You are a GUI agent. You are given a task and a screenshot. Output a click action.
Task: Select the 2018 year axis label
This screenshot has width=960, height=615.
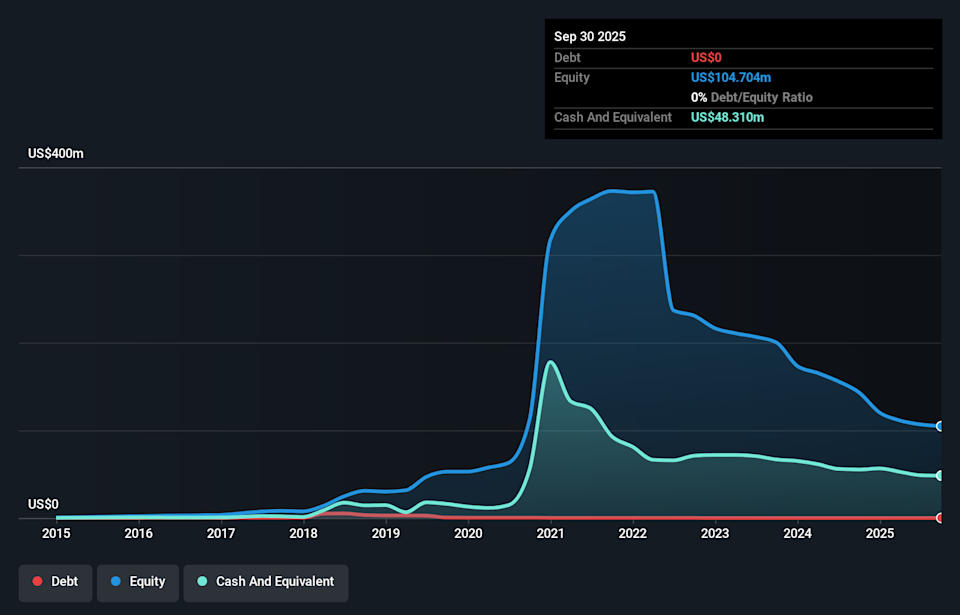tap(303, 534)
